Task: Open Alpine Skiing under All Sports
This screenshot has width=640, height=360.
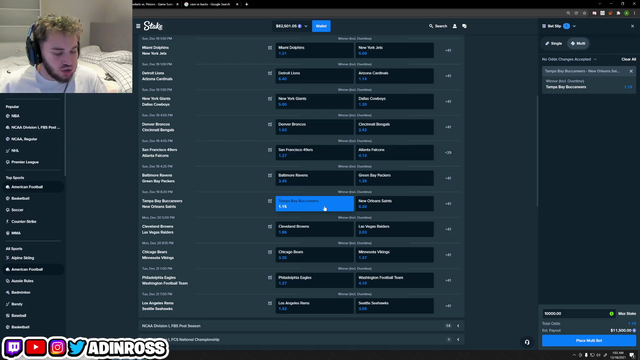Action: pyautogui.click(x=22, y=258)
